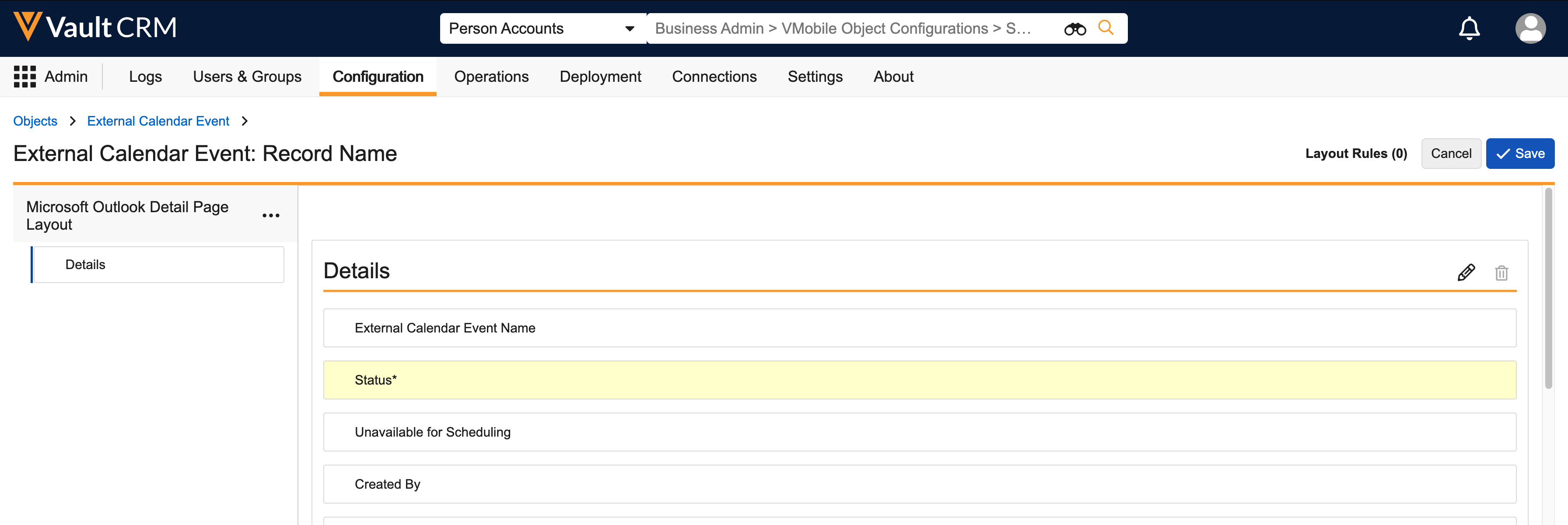Click the orange magnifying glass search icon
This screenshot has width=1568, height=525.
coord(1106,28)
